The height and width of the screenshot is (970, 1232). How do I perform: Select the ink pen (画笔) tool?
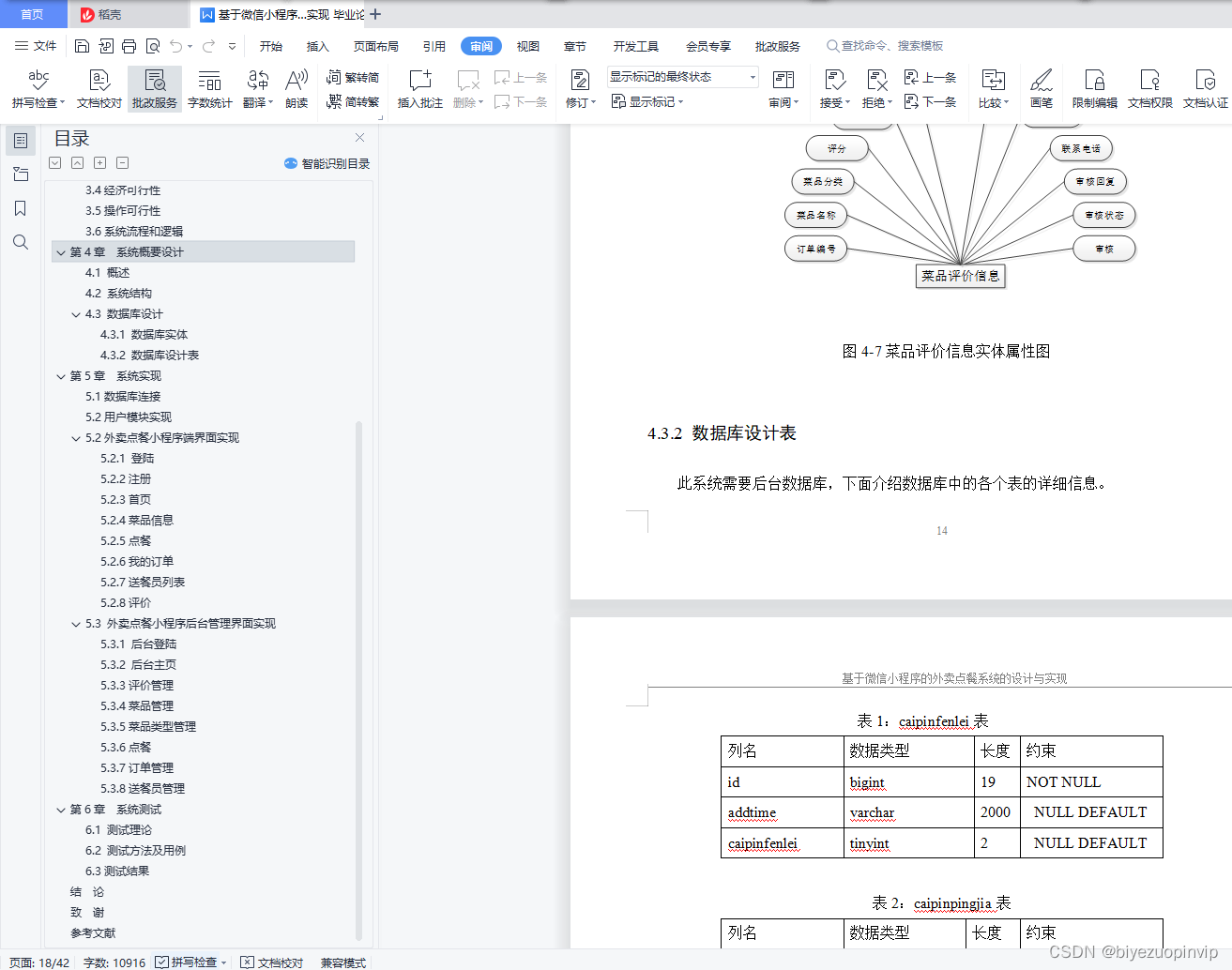point(1041,89)
